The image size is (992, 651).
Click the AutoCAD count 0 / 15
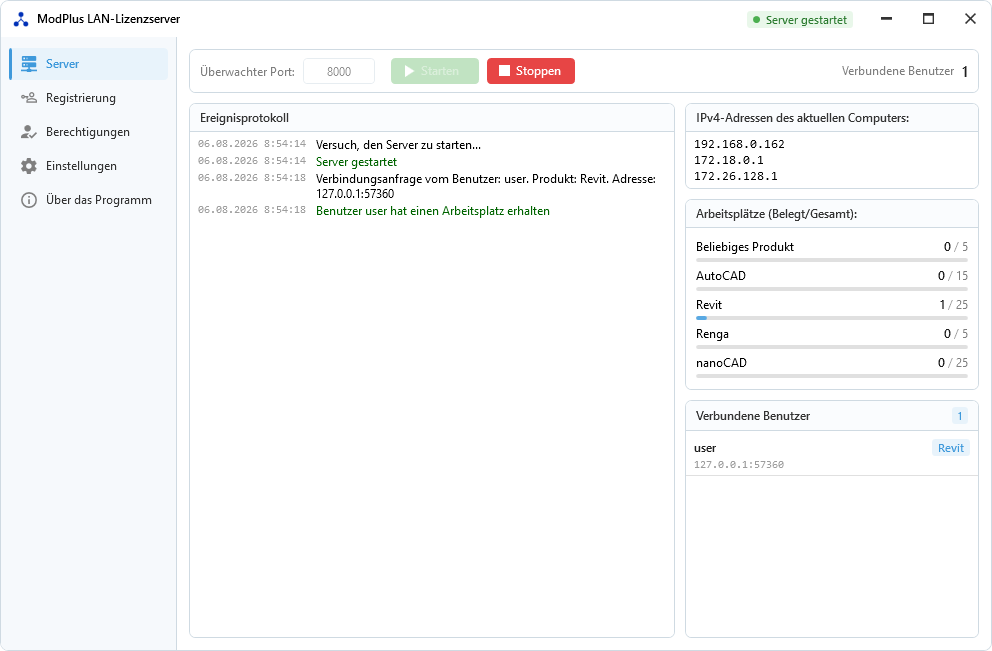pos(953,276)
